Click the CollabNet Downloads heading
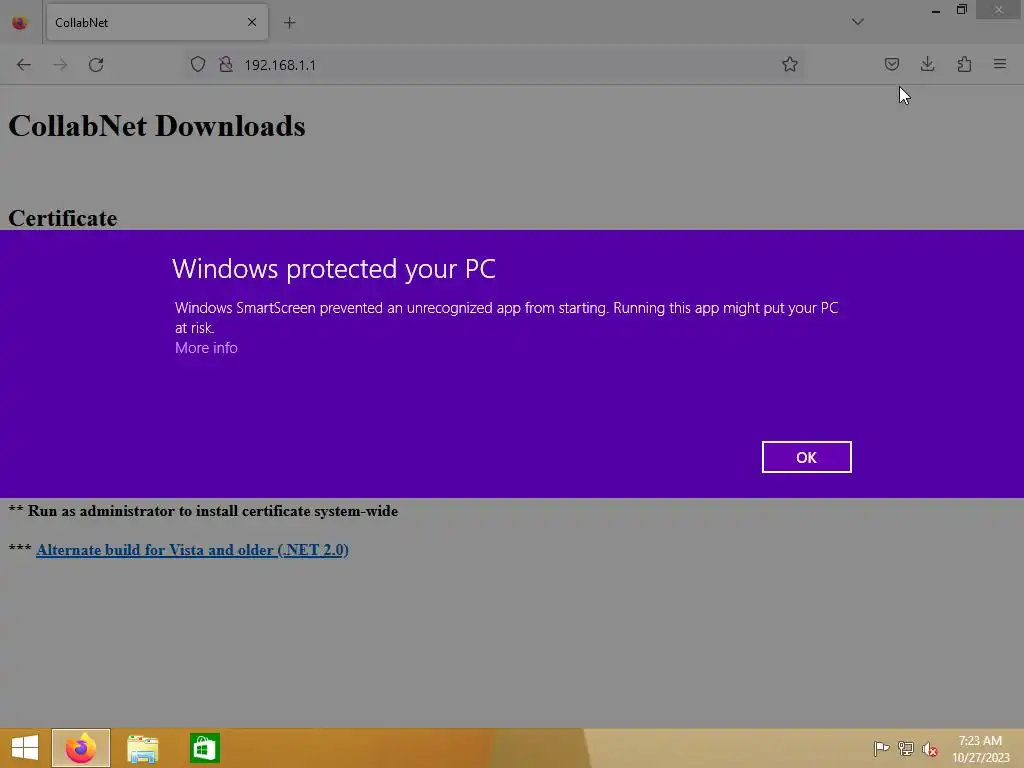Image resolution: width=1024 pixels, height=768 pixels. pos(157,126)
